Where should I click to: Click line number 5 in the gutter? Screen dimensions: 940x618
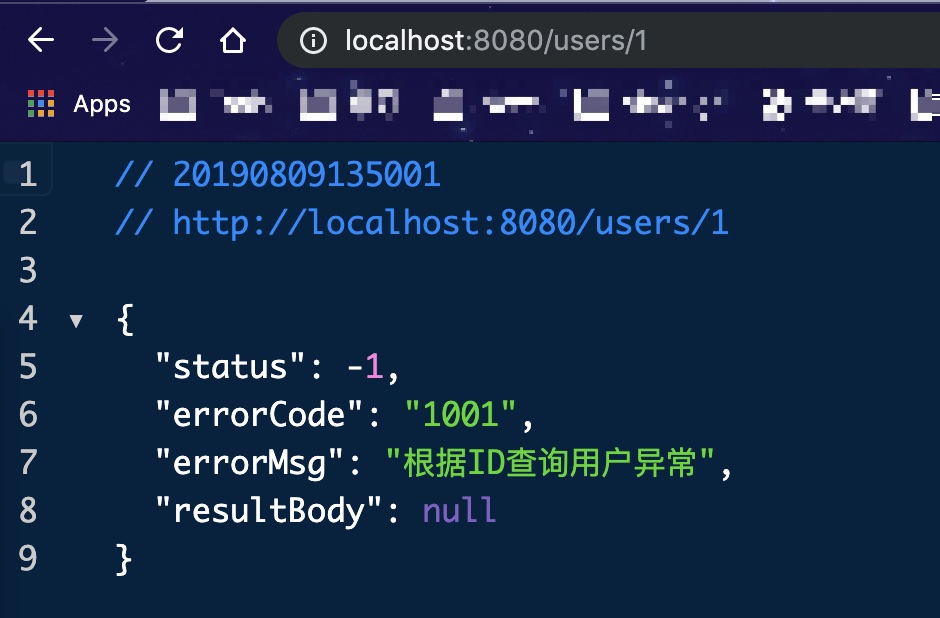pyautogui.click(x=28, y=366)
